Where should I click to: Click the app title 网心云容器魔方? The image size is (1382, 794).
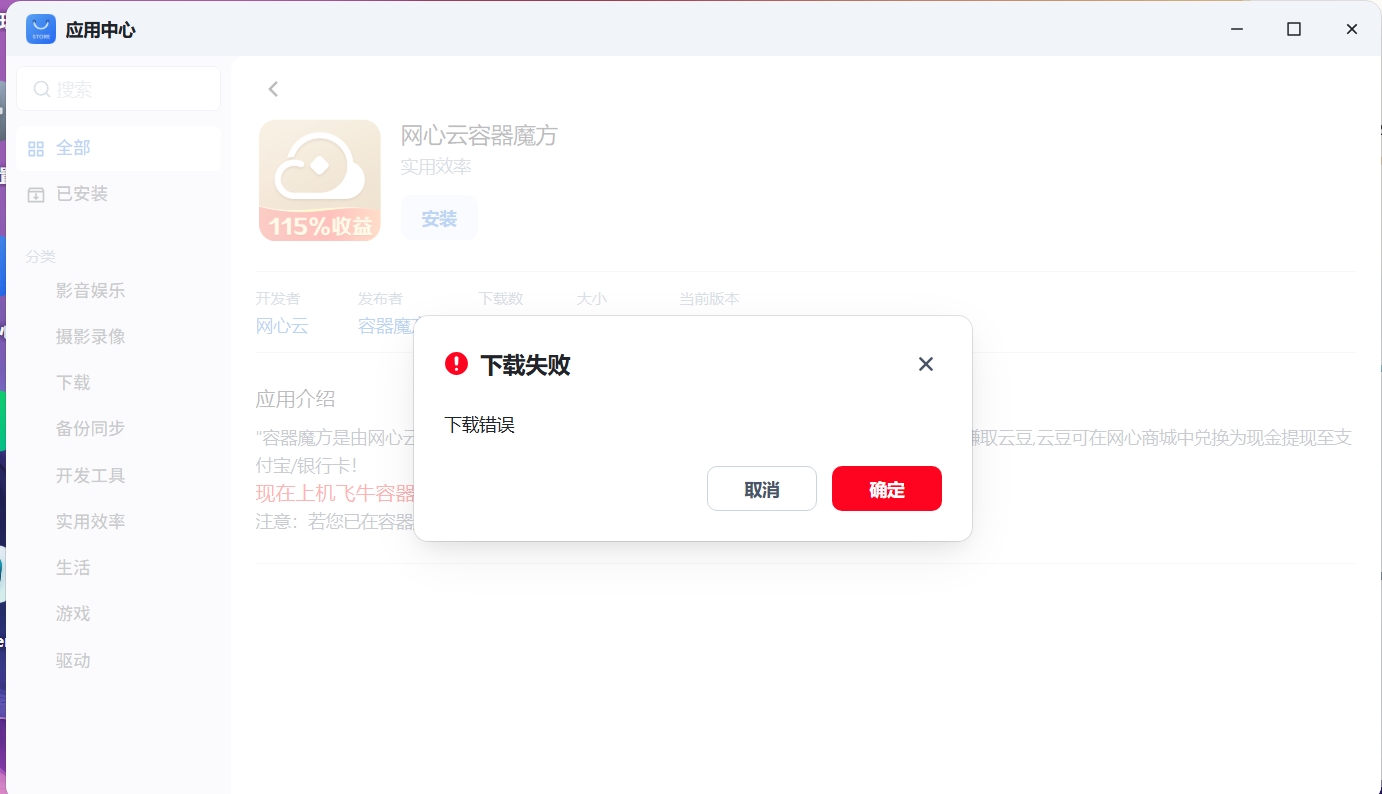click(x=479, y=136)
